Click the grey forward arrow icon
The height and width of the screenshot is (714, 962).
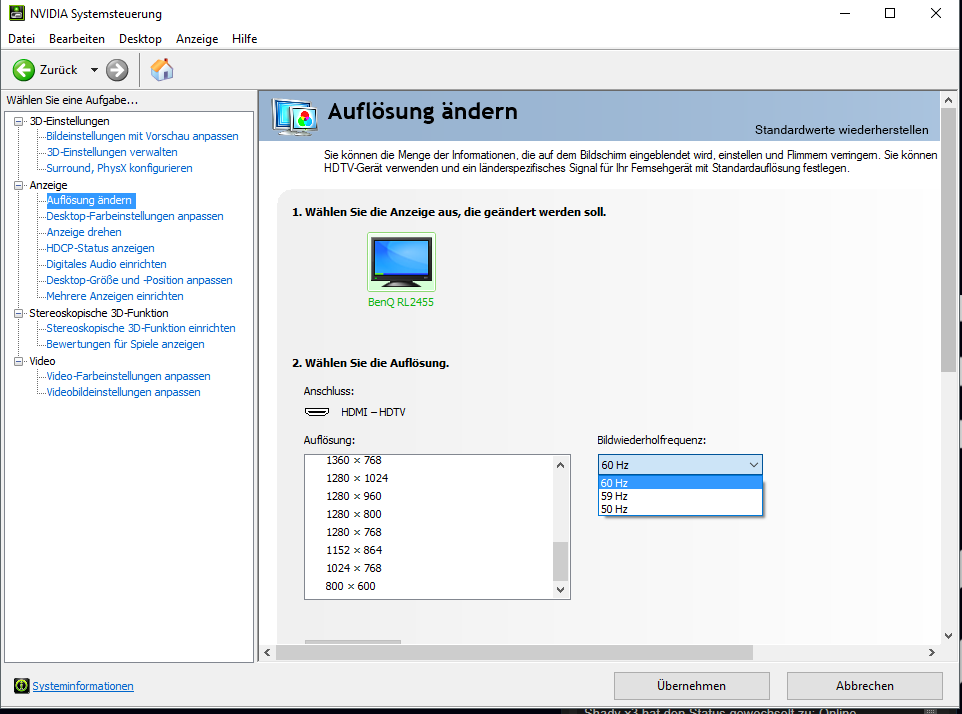click(x=117, y=70)
